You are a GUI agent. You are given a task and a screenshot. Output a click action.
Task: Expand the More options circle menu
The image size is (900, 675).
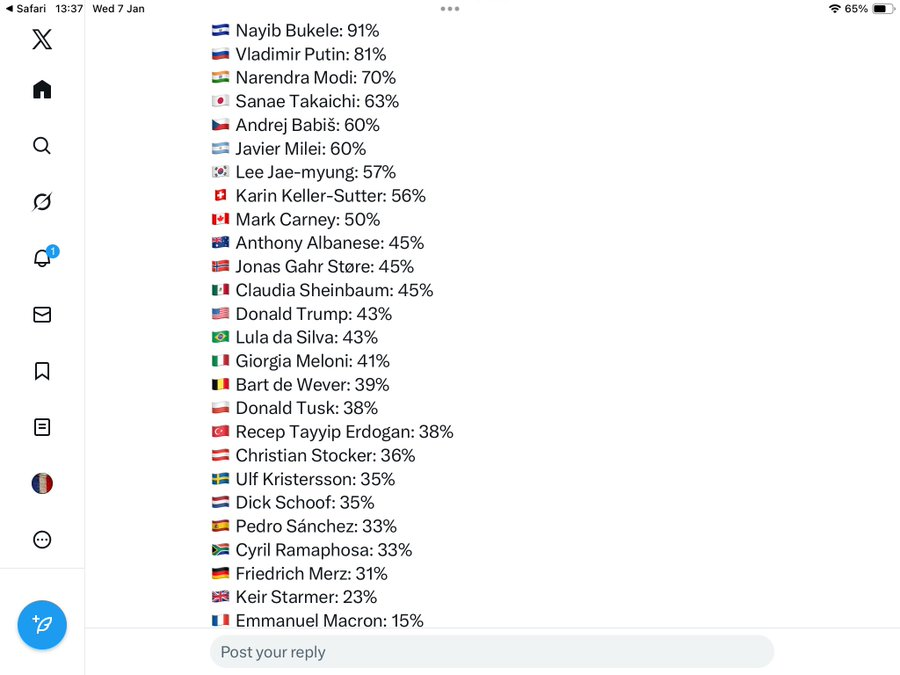(42, 540)
